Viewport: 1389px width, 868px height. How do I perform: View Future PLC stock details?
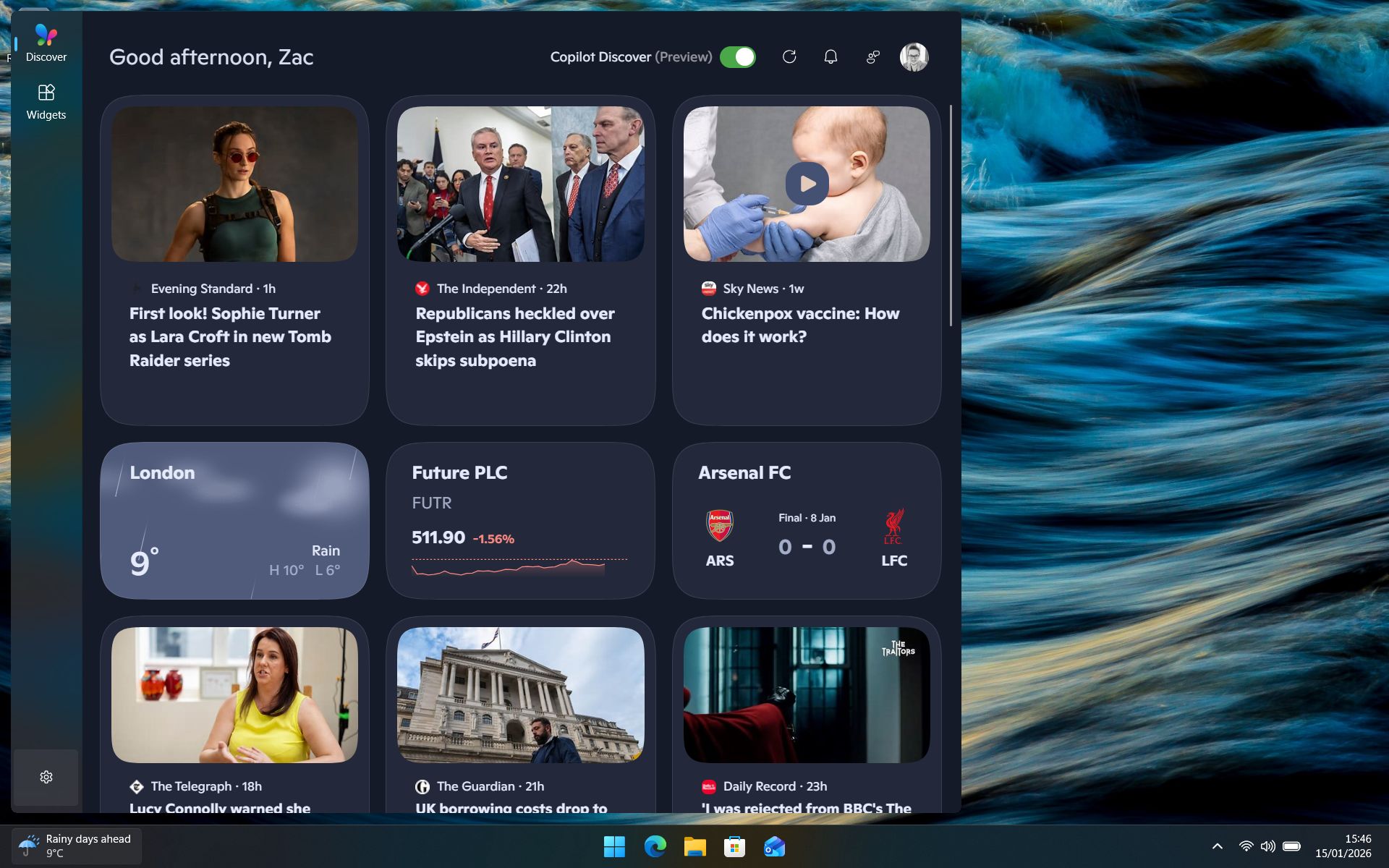click(520, 520)
